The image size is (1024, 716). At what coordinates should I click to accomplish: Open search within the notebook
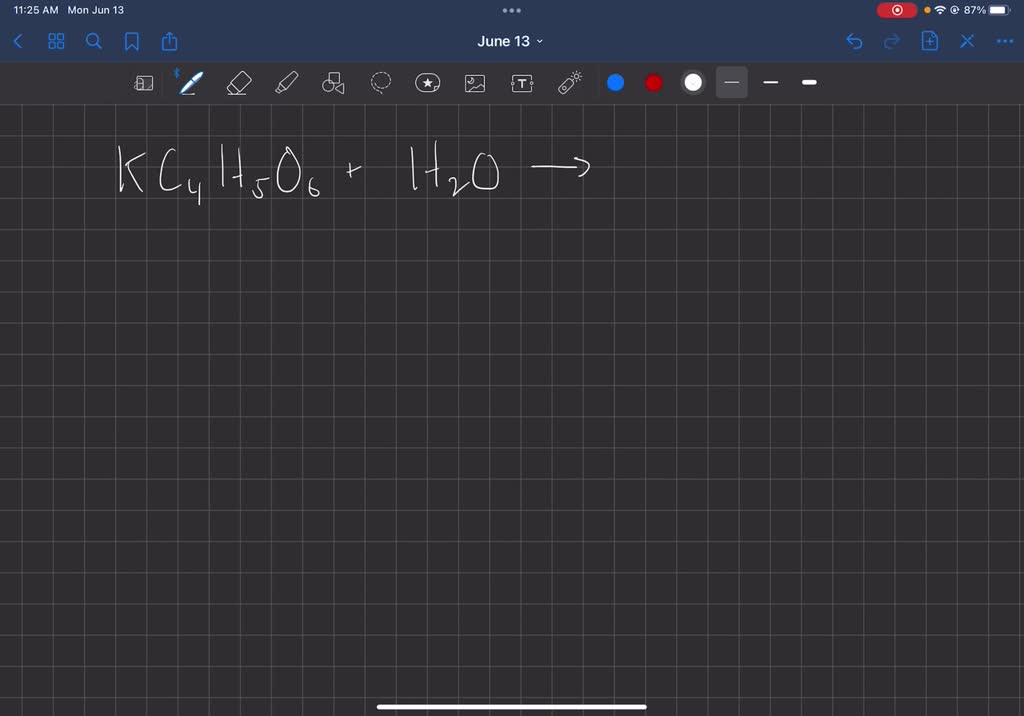point(94,41)
